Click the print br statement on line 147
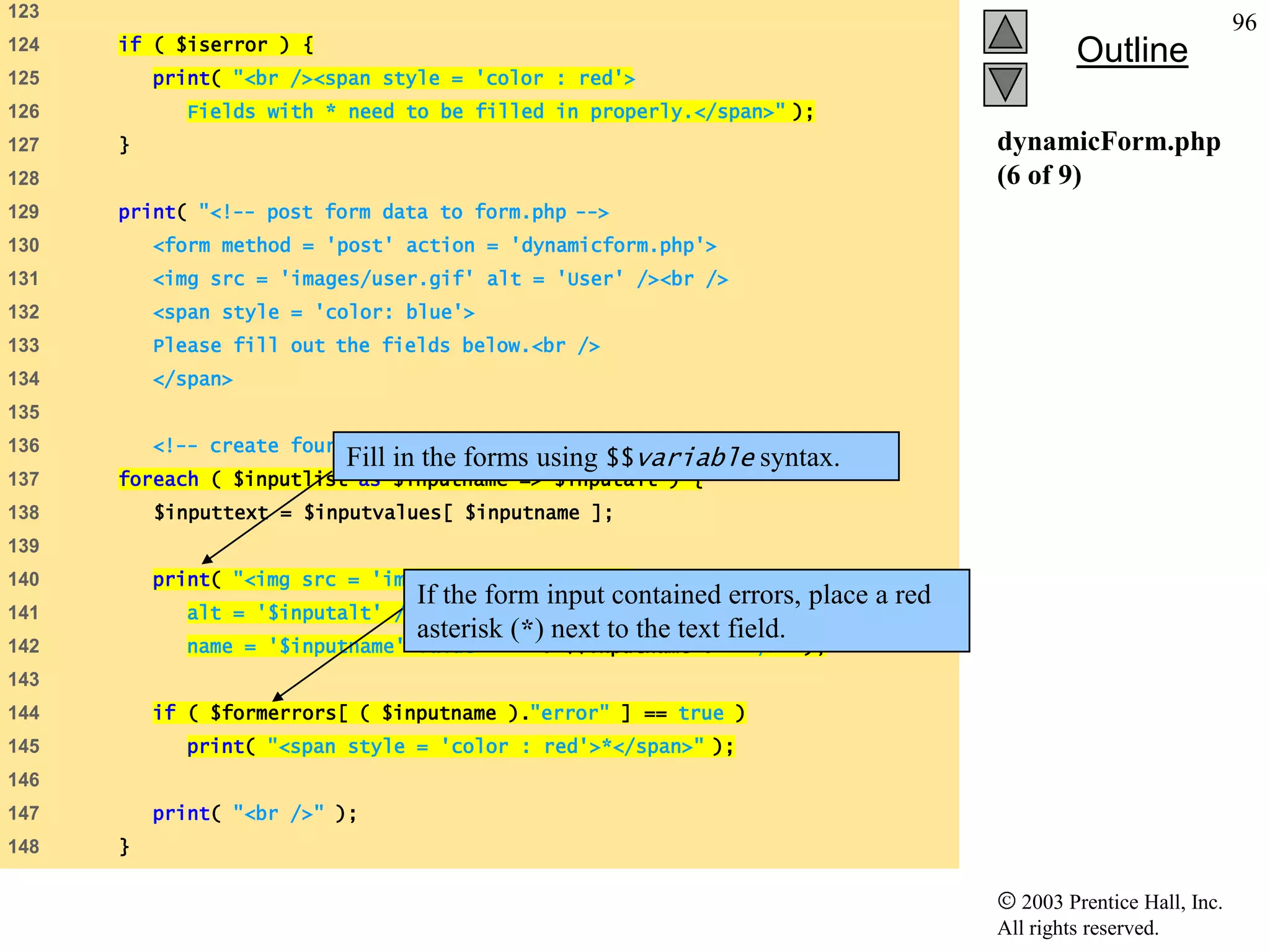The image size is (1270, 952). pos(254,813)
